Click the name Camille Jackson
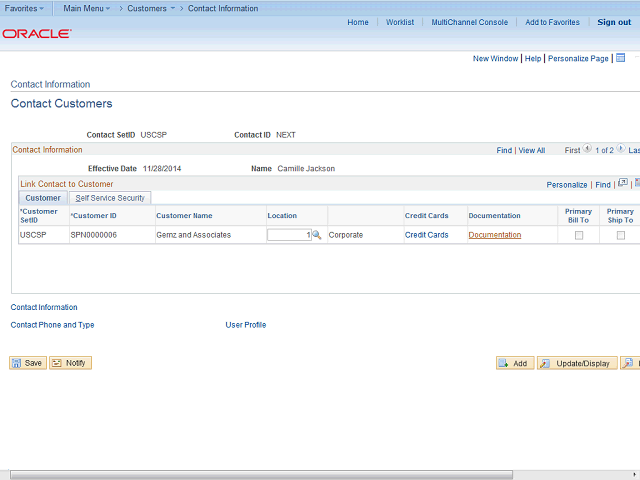 pos(306,169)
